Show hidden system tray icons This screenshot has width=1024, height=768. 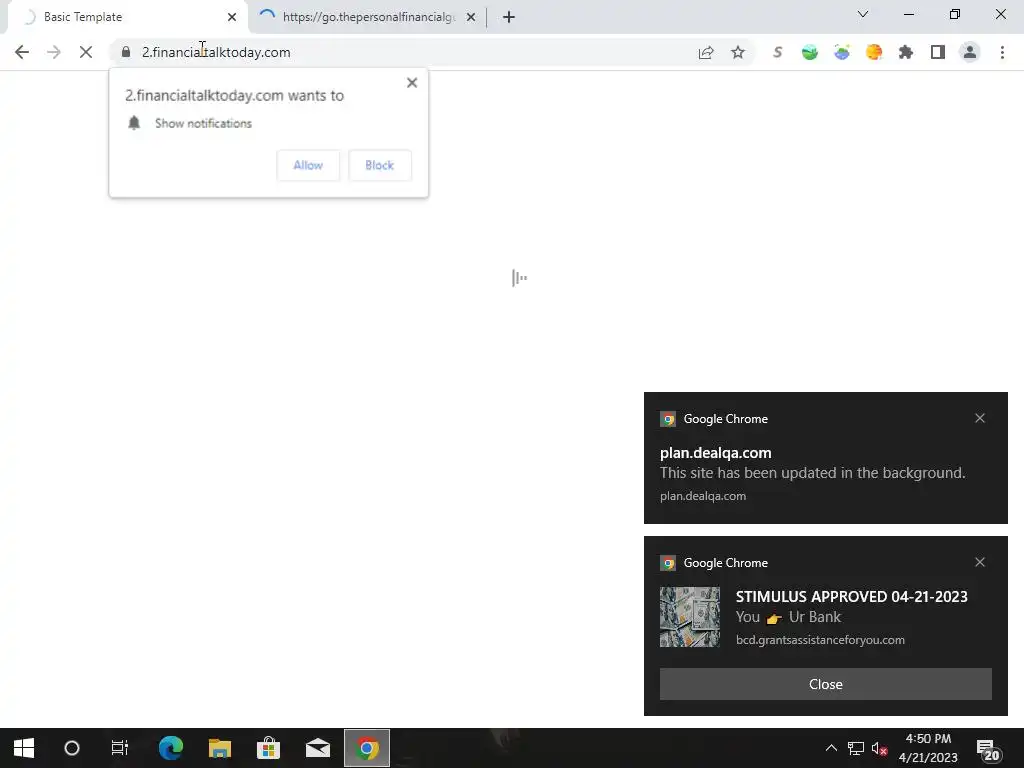tap(831, 748)
